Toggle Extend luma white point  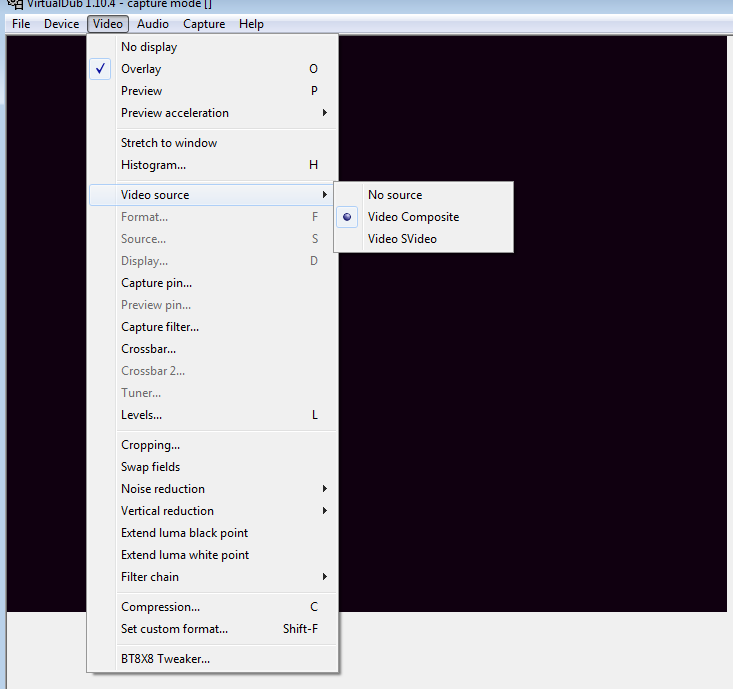pyautogui.click(x=213, y=555)
